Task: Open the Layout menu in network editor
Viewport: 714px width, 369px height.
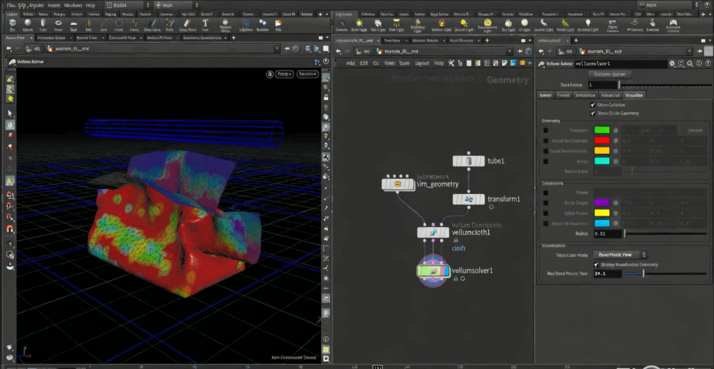Action: [422, 63]
